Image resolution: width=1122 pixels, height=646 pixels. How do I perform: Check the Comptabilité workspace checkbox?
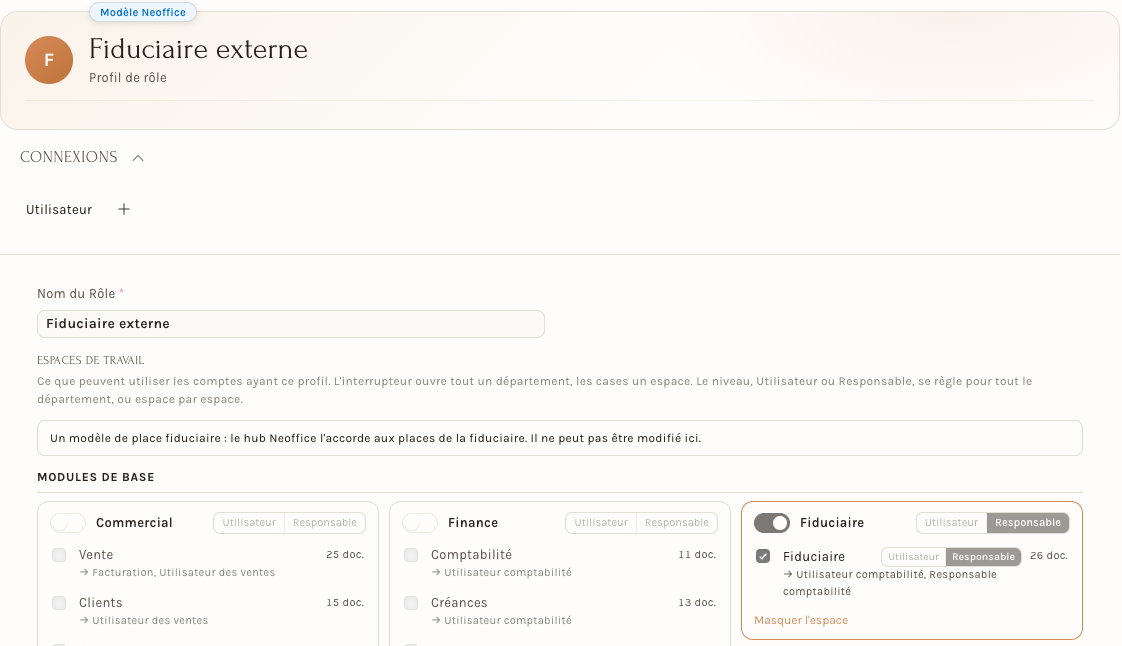pyautogui.click(x=411, y=555)
